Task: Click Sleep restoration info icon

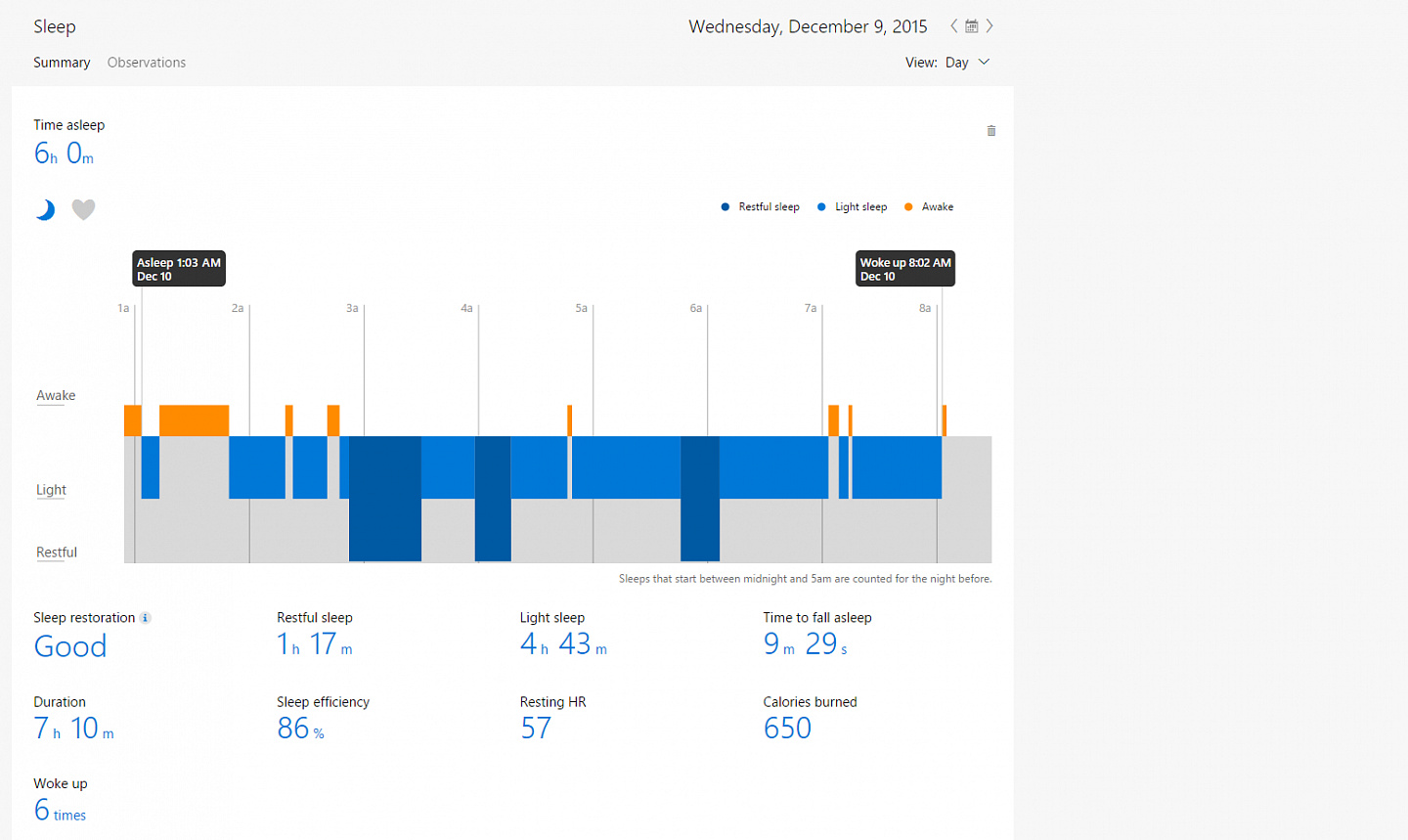Action: [x=146, y=618]
